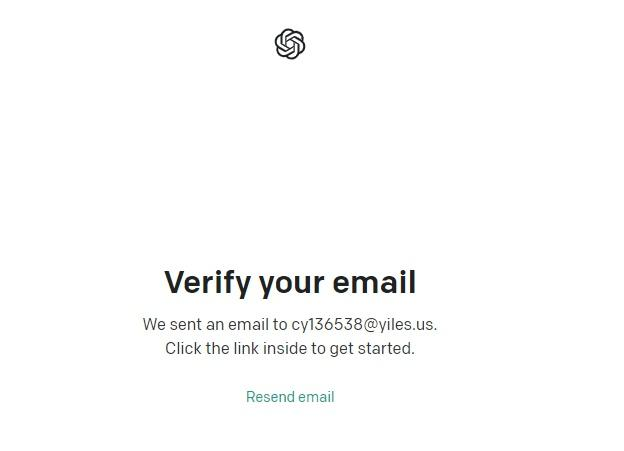624x451 pixels.
Task: Click the word 'Click' in the instructions
Action: [x=183, y=348]
